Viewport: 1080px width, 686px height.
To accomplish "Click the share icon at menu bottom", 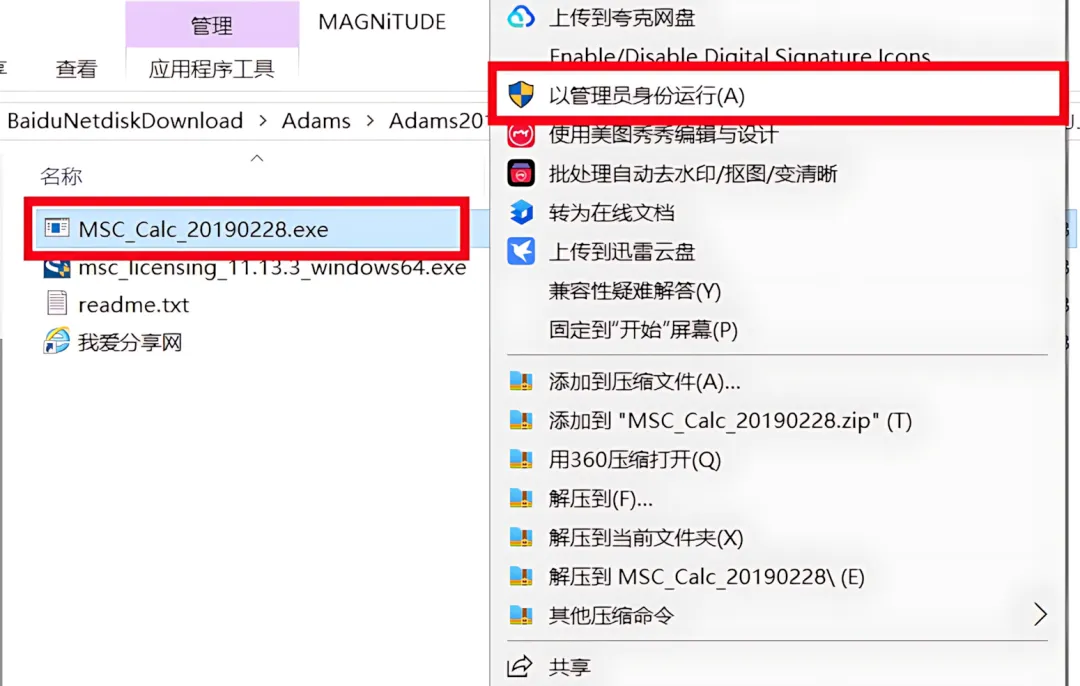I will pos(519,666).
